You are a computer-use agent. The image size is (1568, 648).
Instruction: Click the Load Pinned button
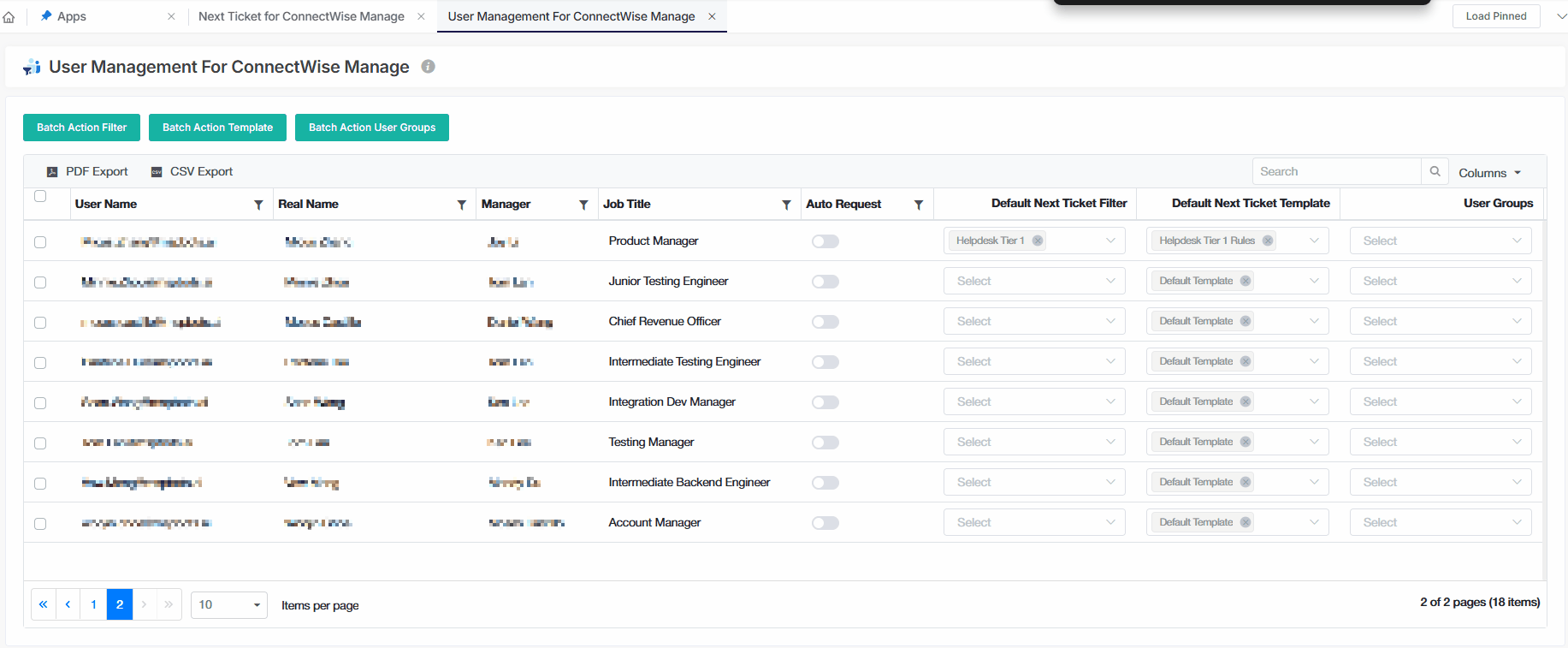1496,16
